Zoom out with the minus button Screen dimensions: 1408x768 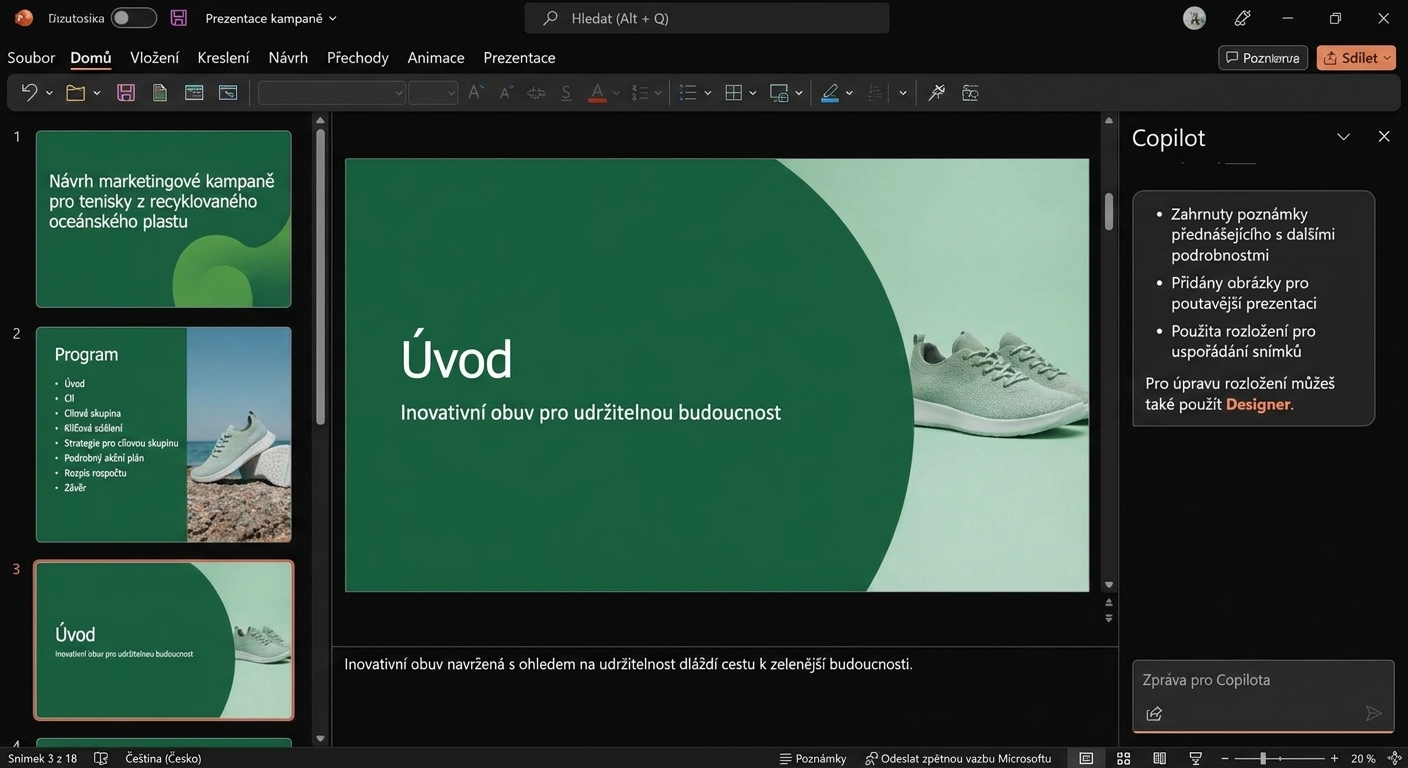1226,759
